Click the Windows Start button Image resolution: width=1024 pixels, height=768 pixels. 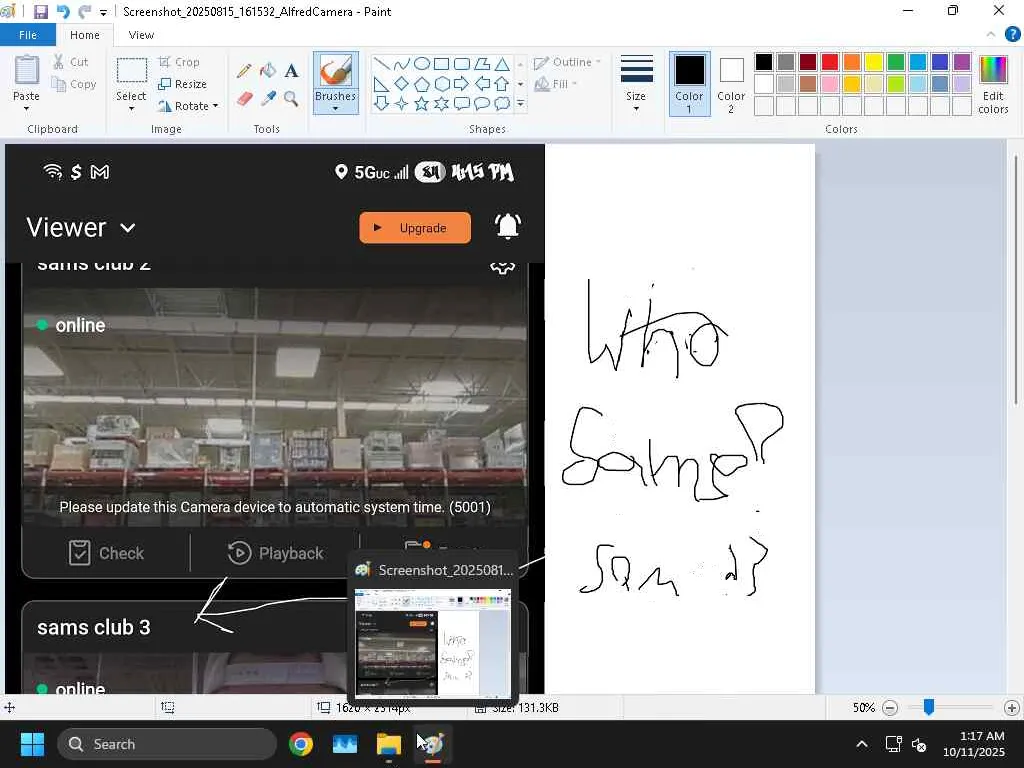tap(32, 744)
